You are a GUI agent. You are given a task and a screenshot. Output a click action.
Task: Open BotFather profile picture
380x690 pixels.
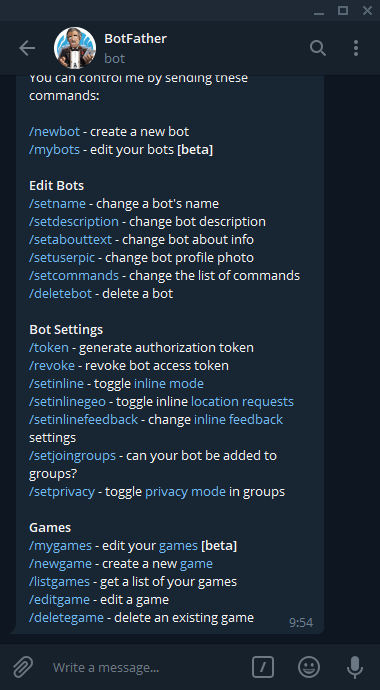coord(75,48)
